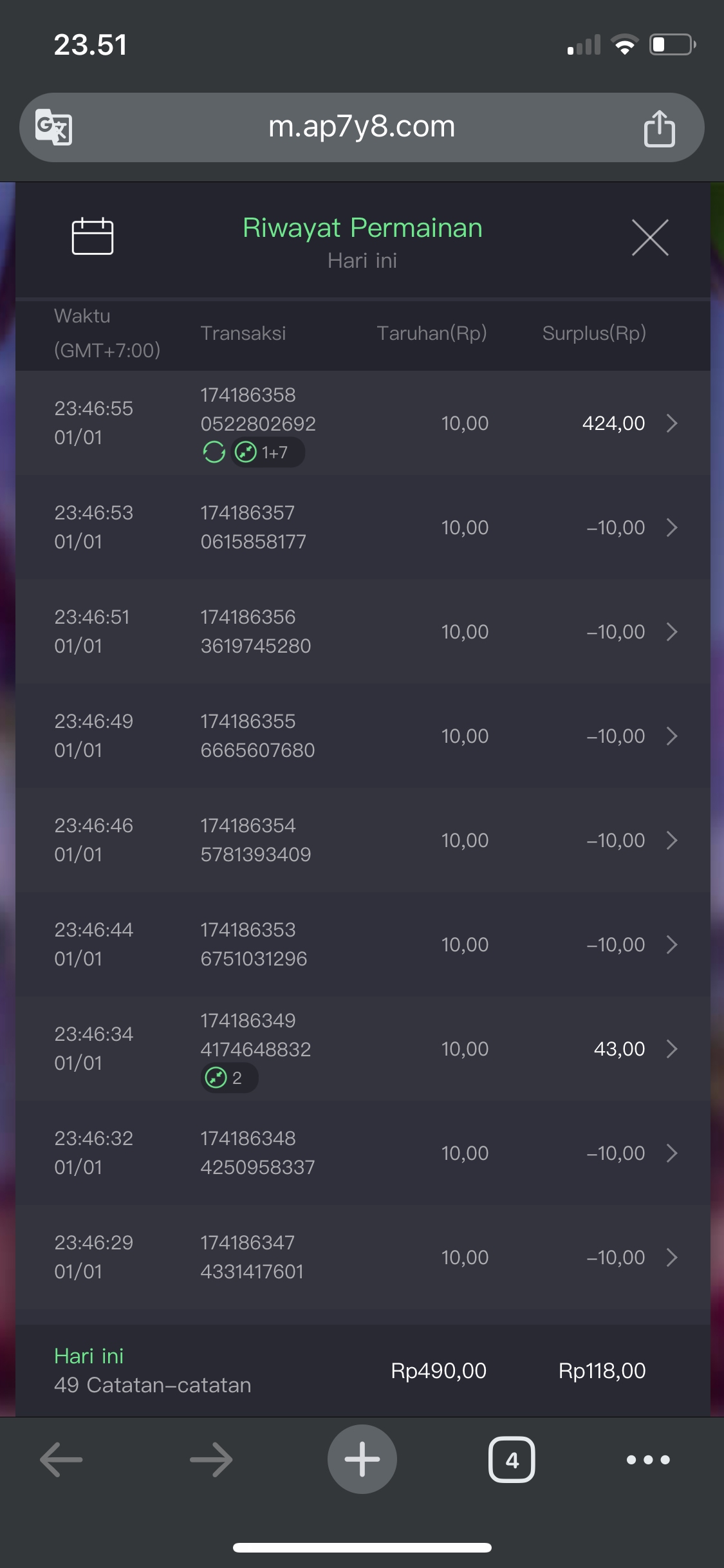Go forward with the right arrow

click(x=211, y=1459)
